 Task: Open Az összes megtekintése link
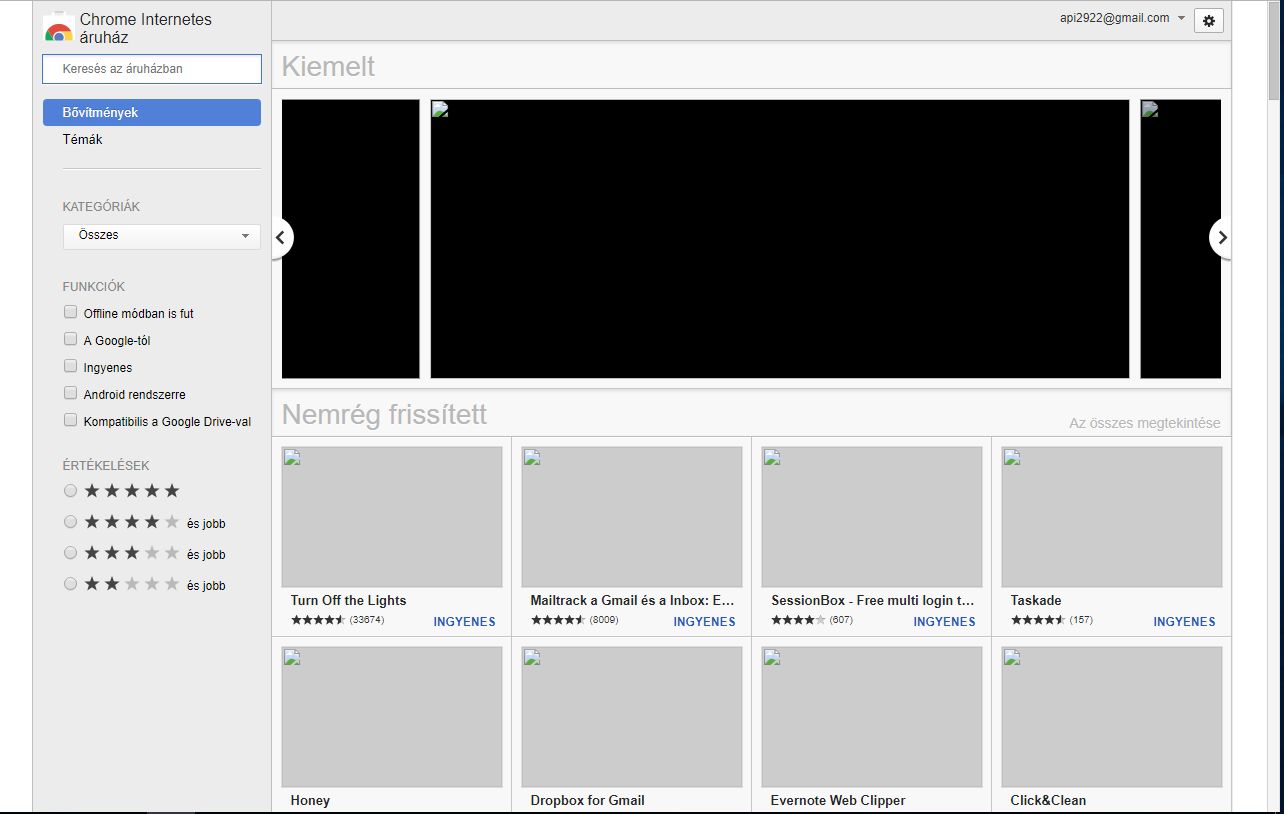click(x=1145, y=423)
